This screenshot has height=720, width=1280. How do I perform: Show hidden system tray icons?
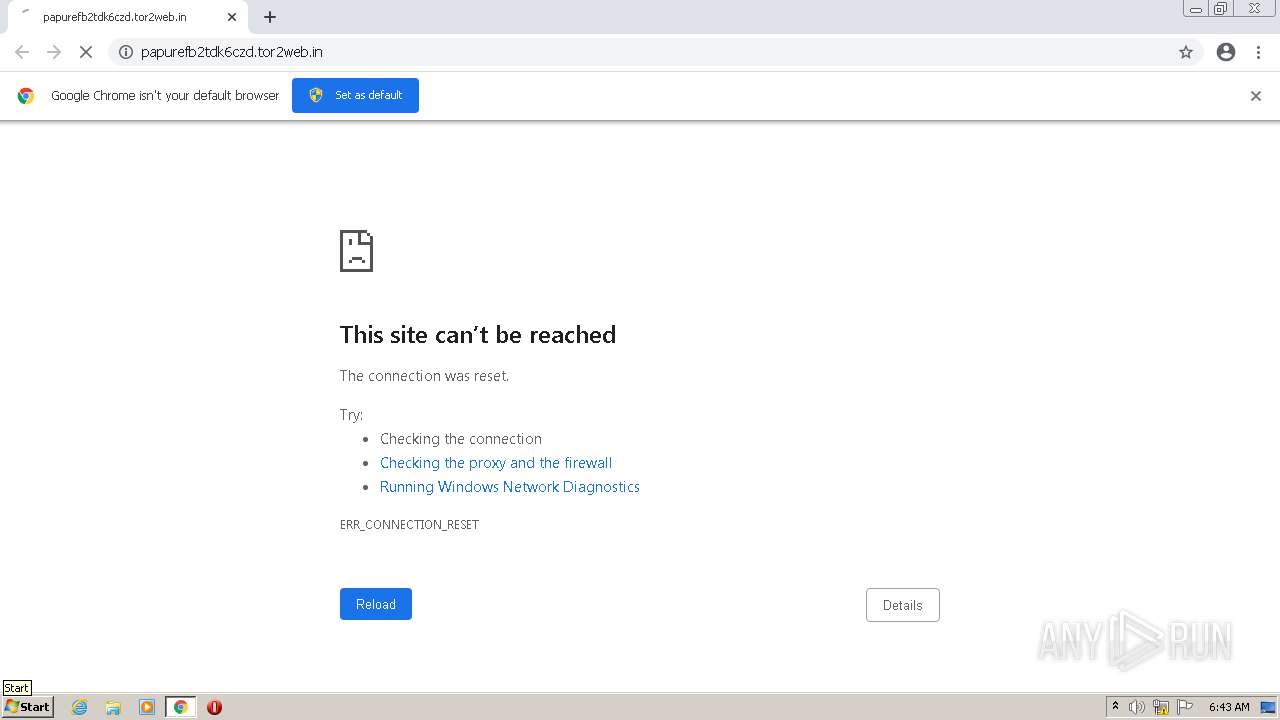tap(1115, 707)
